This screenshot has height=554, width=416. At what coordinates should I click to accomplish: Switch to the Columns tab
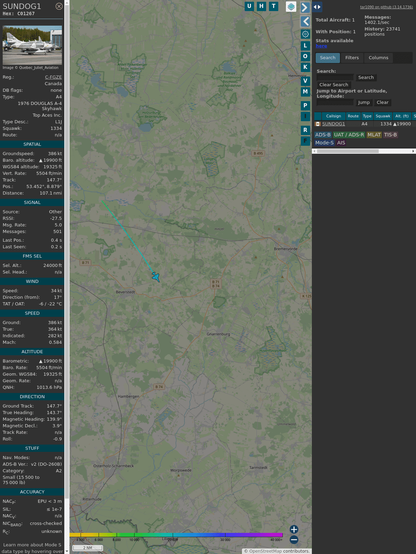(x=378, y=58)
